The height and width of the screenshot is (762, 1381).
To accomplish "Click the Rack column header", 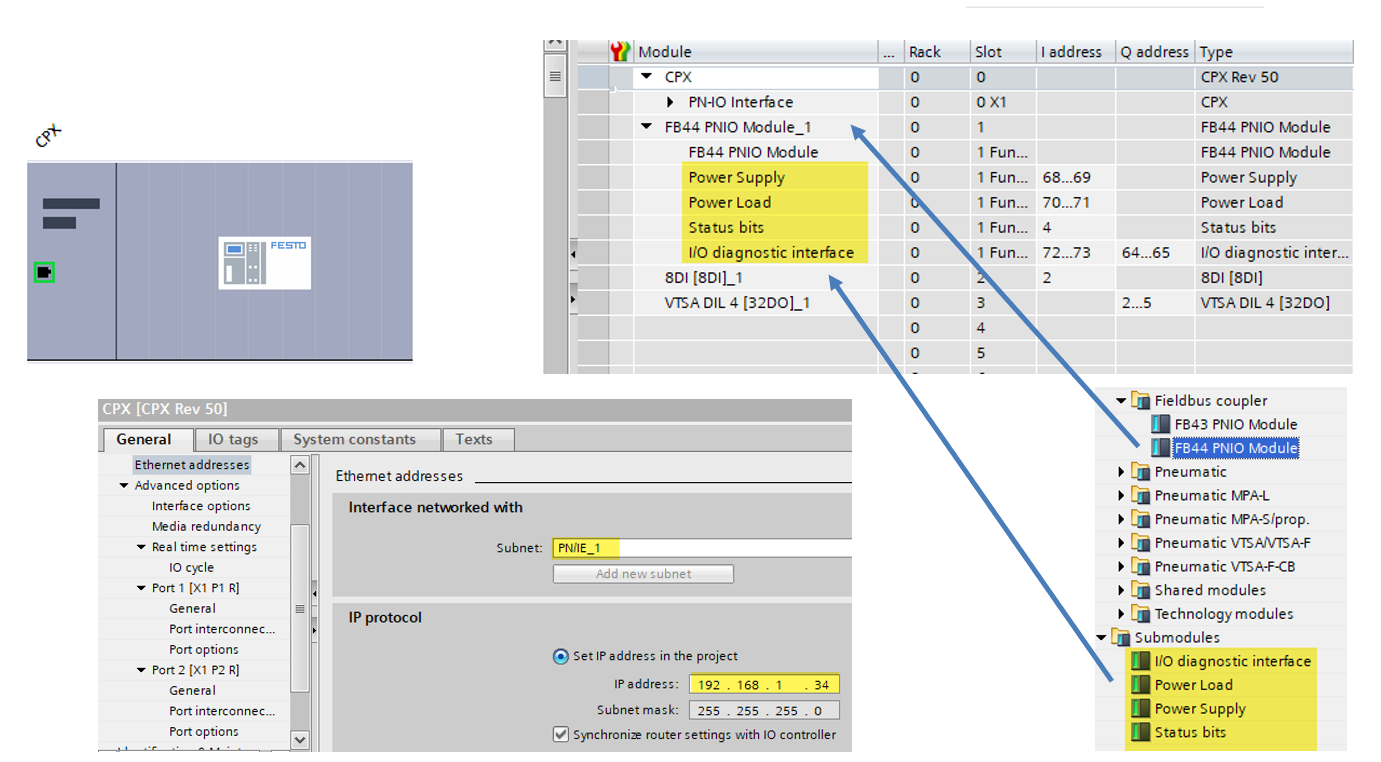I will coord(936,52).
